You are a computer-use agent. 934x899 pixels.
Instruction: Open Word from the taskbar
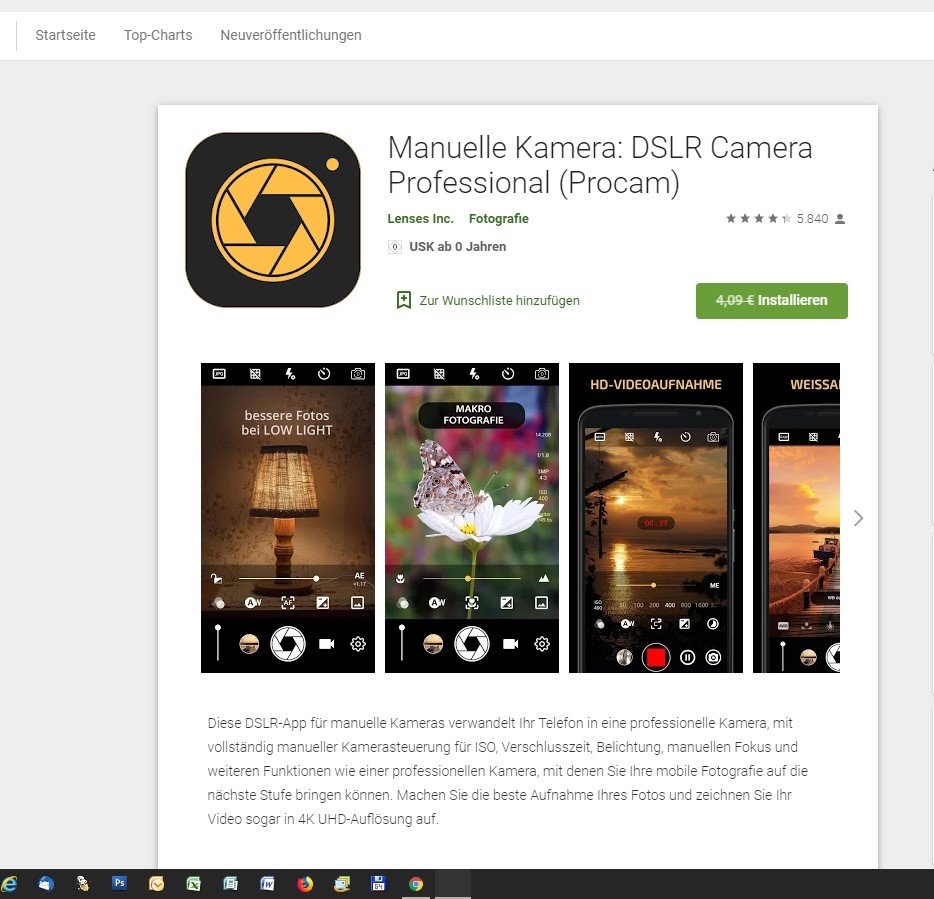(267, 884)
